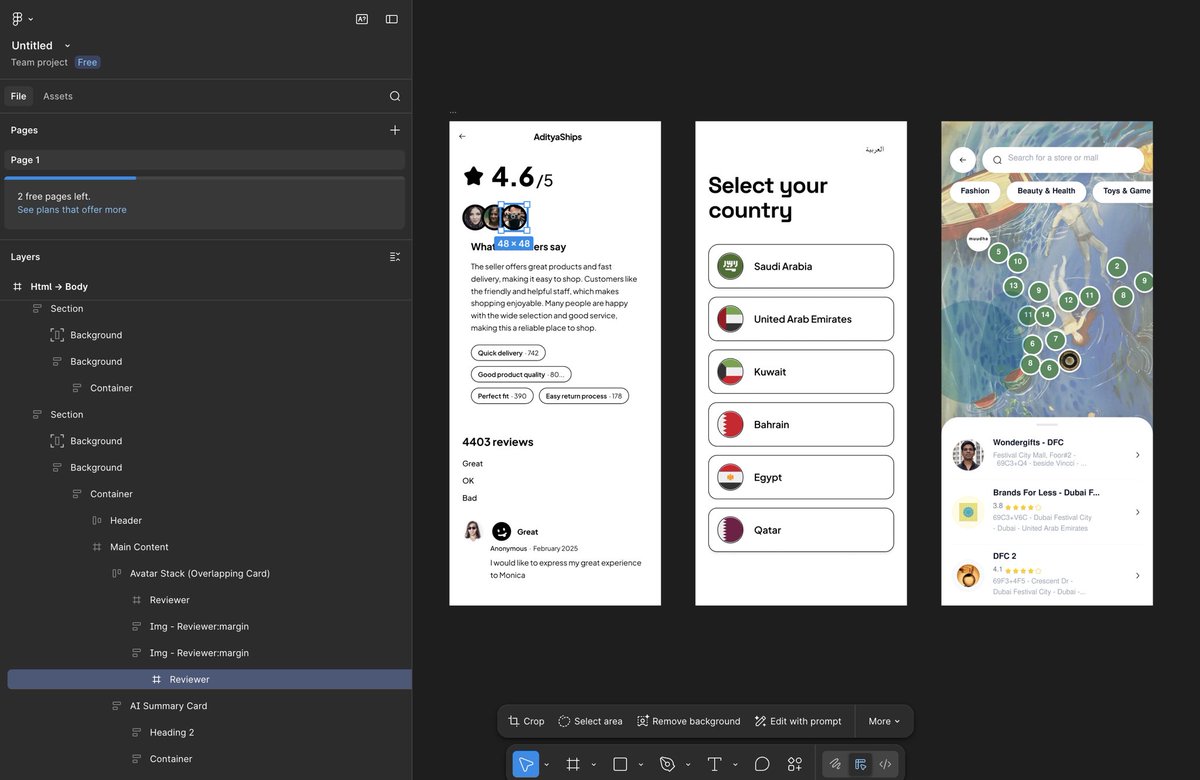1200x780 pixels.
Task: Click free pages usage progress bar
Action: click(x=205, y=178)
